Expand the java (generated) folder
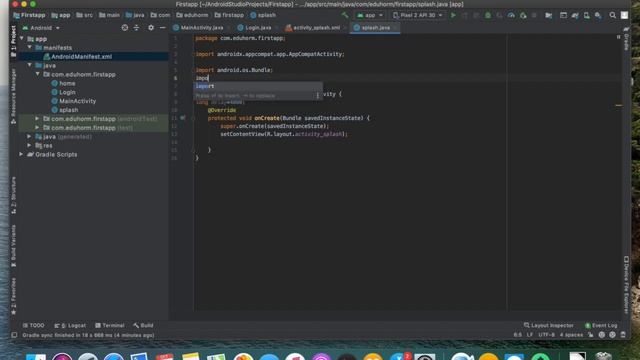The image size is (640, 360). [29, 136]
